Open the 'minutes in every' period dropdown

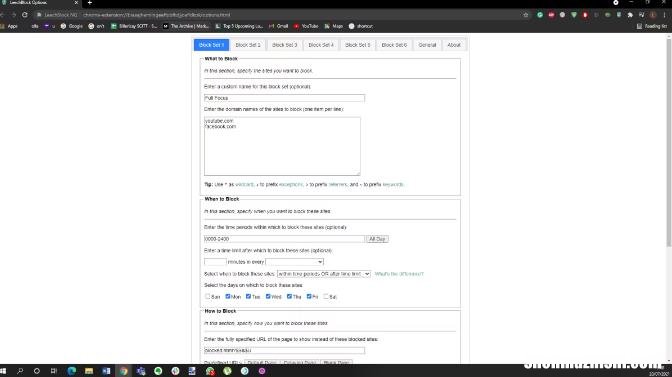coord(294,262)
